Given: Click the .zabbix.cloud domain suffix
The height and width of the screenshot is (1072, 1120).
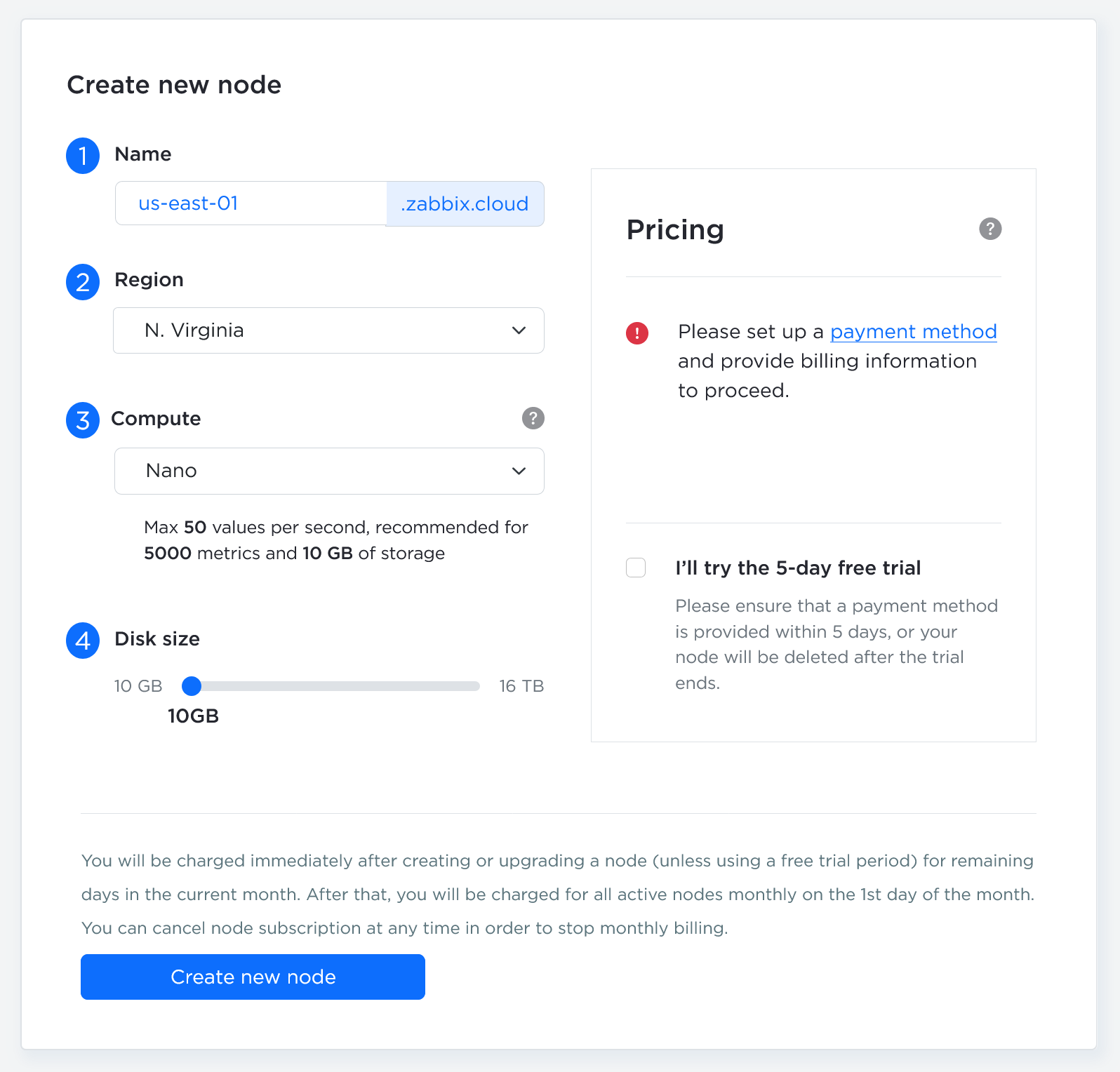Looking at the screenshot, I should click(x=465, y=203).
